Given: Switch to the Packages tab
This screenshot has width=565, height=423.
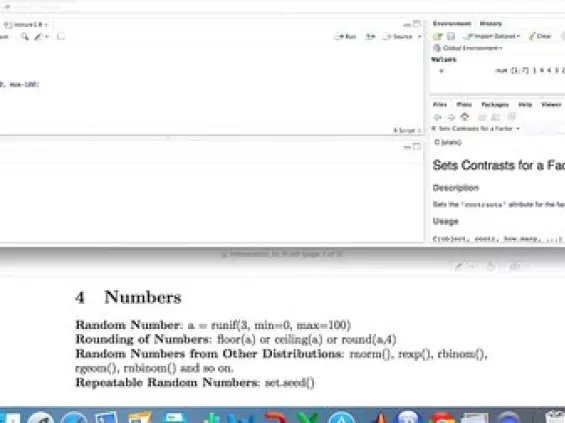Looking at the screenshot, I should 495,104.
